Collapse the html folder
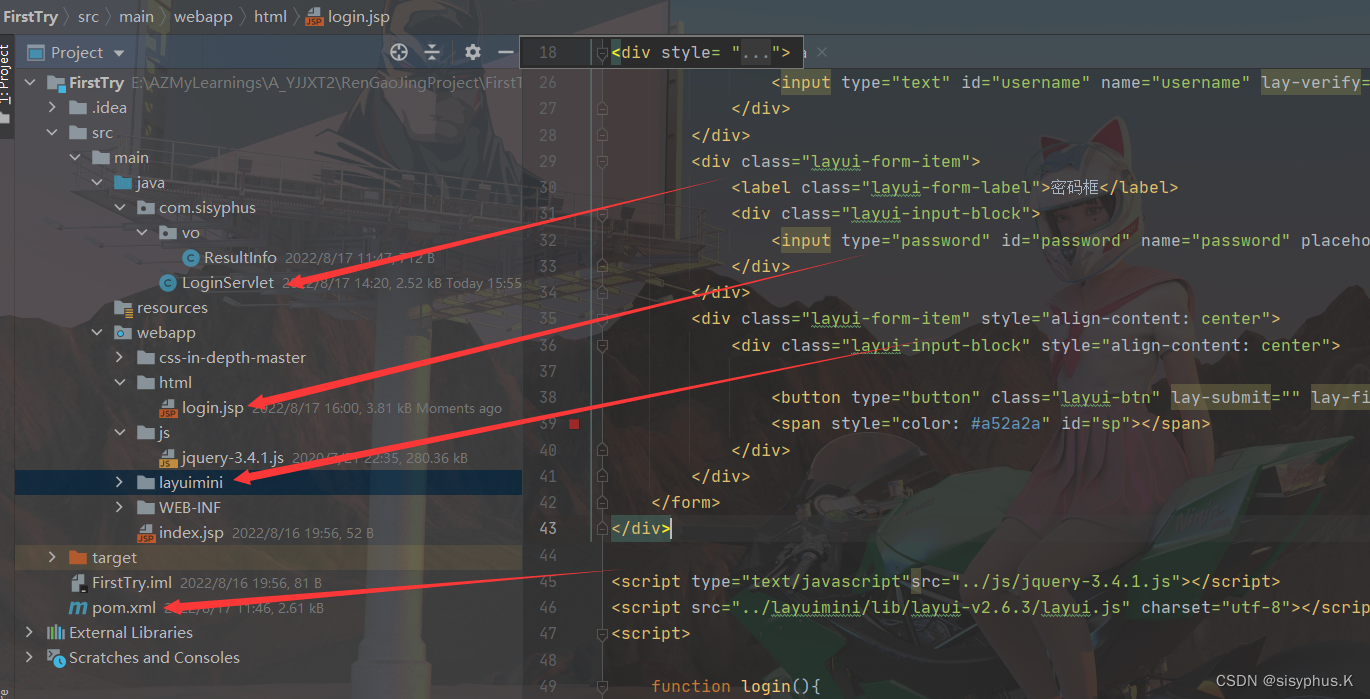Screen dimensions: 1370x699 [119, 383]
